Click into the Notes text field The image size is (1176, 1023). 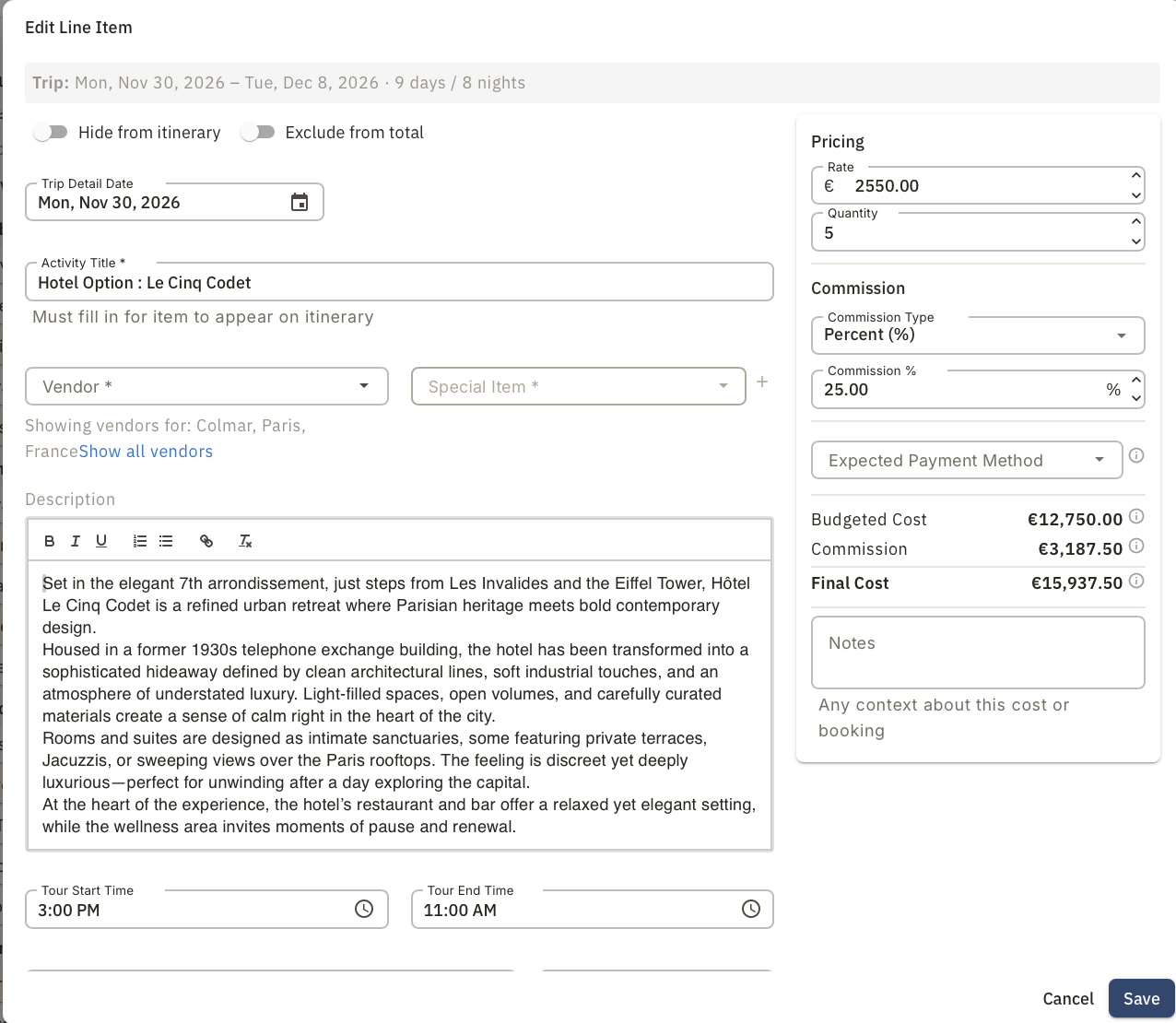[978, 653]
